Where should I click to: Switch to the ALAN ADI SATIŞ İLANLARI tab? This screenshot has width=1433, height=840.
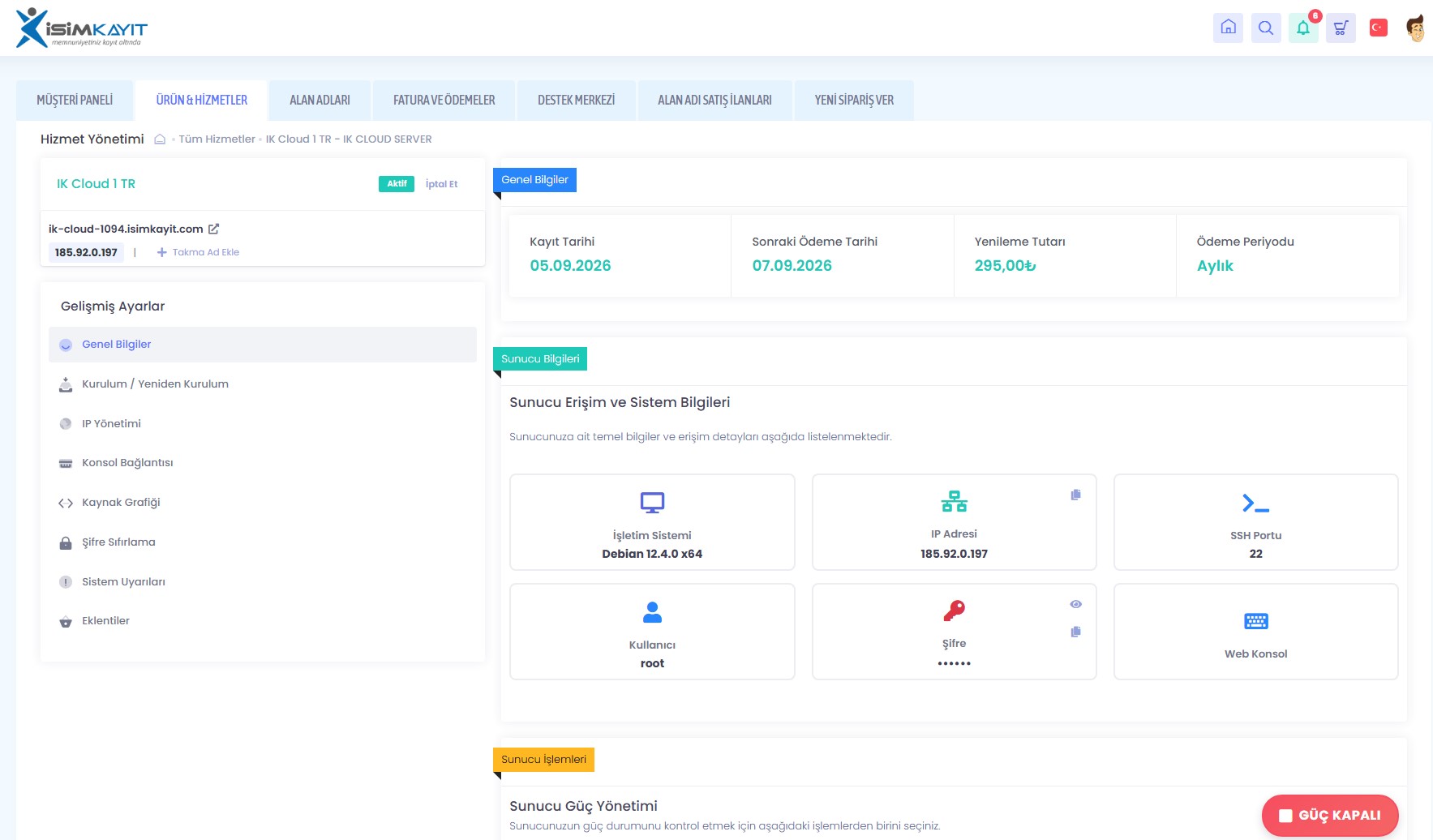click(x=714, y=100)
